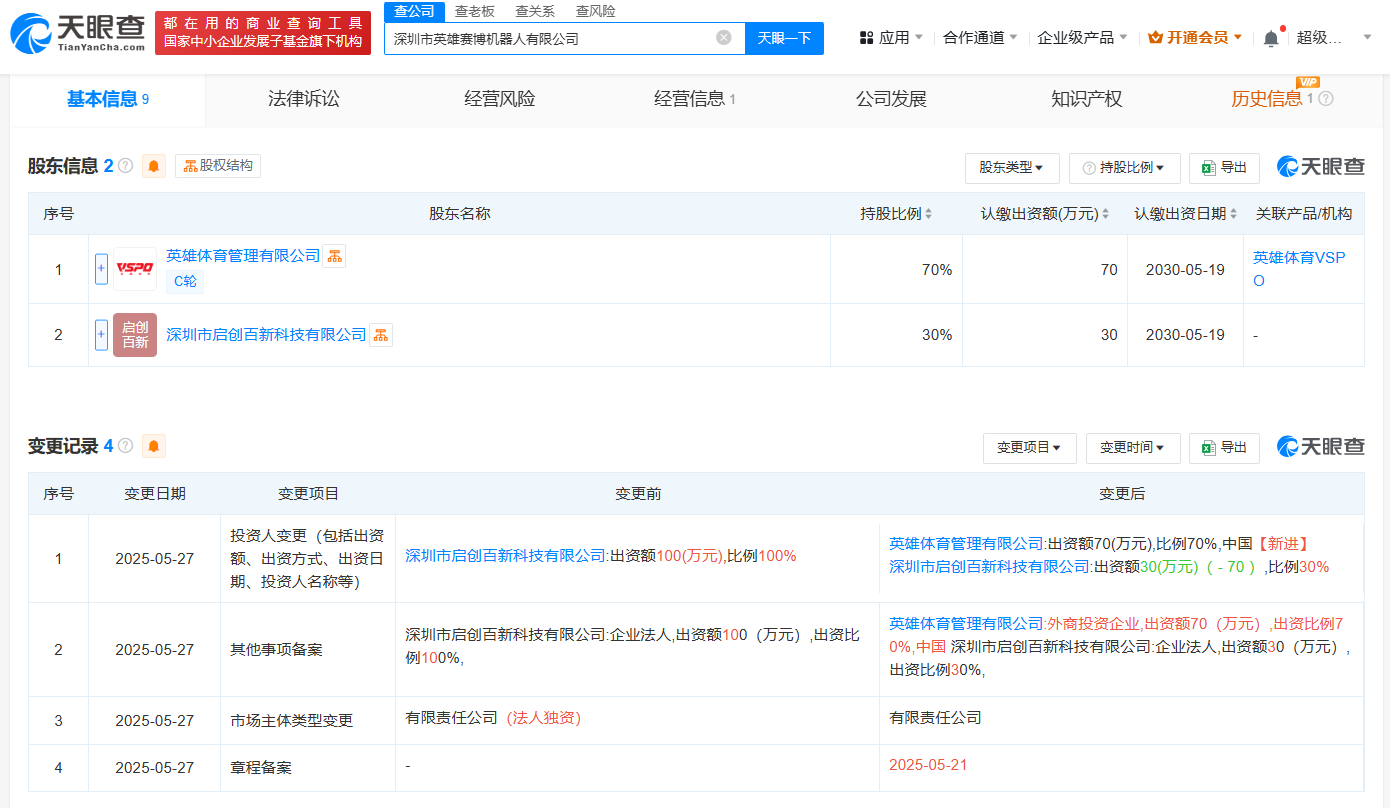Open notifications bell in top header

coord(1270,38)
